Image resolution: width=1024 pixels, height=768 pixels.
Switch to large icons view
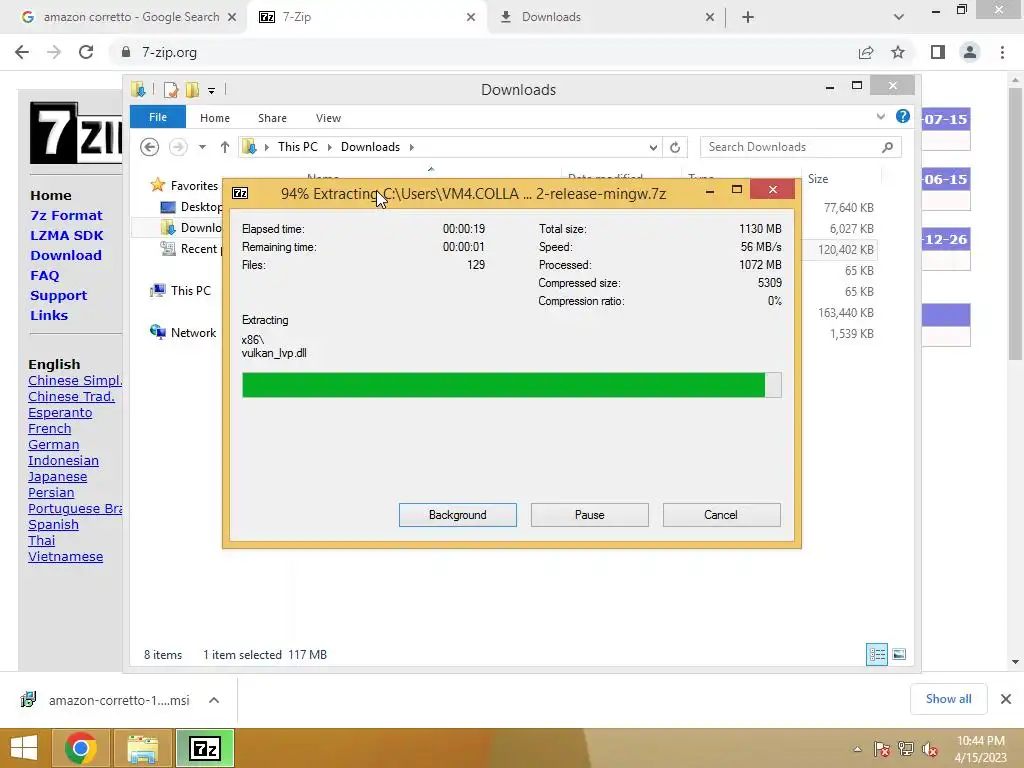(x=899, y=654)
